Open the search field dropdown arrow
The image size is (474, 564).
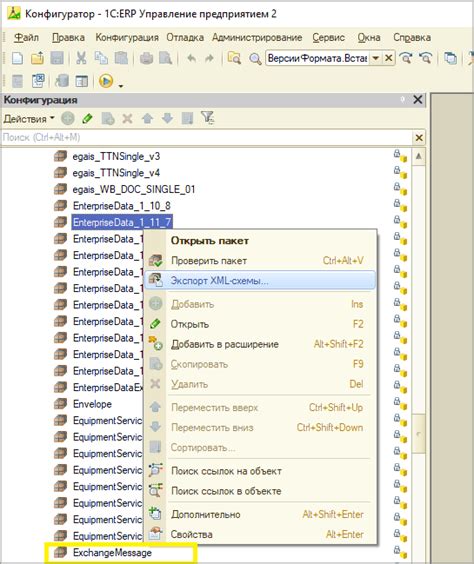(x=375, y=58)
